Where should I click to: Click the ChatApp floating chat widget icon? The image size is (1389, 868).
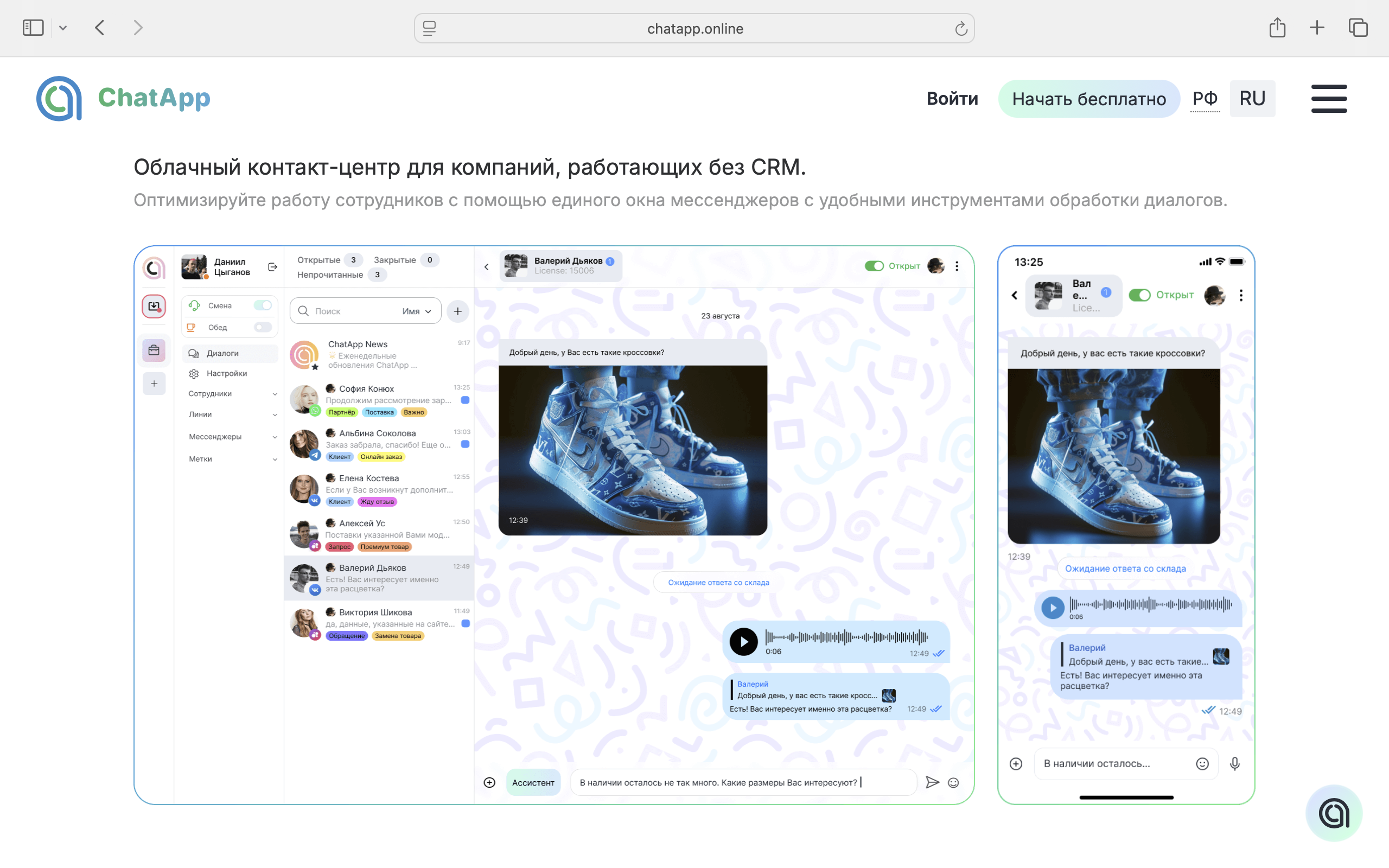coord(1333,813)
